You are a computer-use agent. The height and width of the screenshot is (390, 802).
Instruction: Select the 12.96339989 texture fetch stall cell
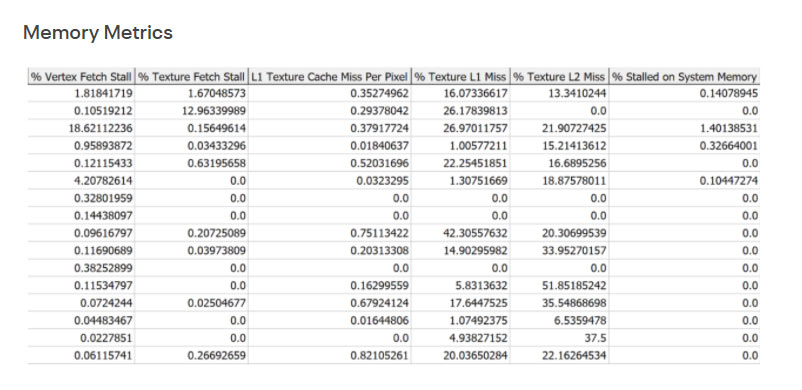(x=192, y=111)
